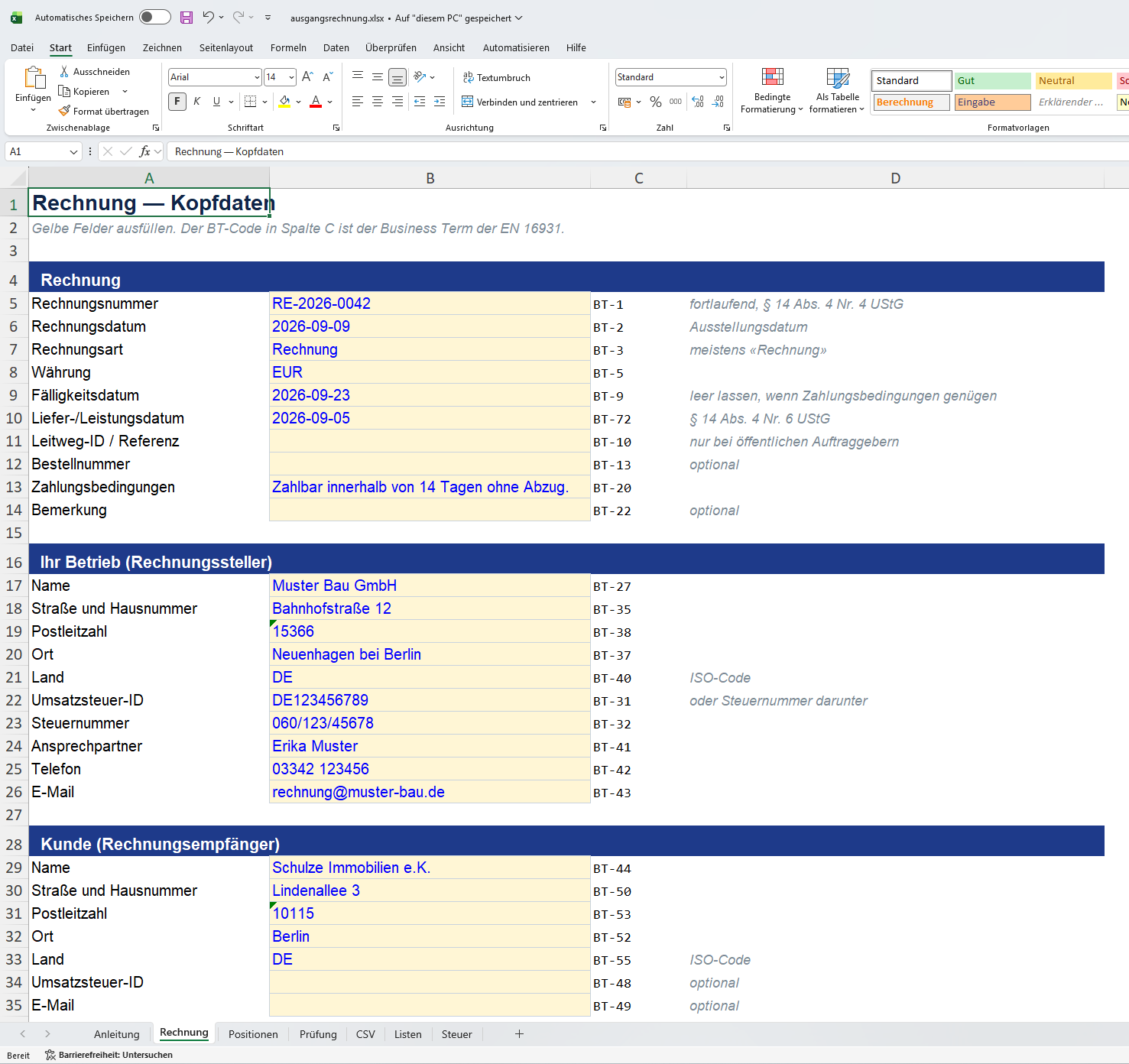Add a new sheet with the plus button
1129x1064 pixels.
coord(520,1034)
